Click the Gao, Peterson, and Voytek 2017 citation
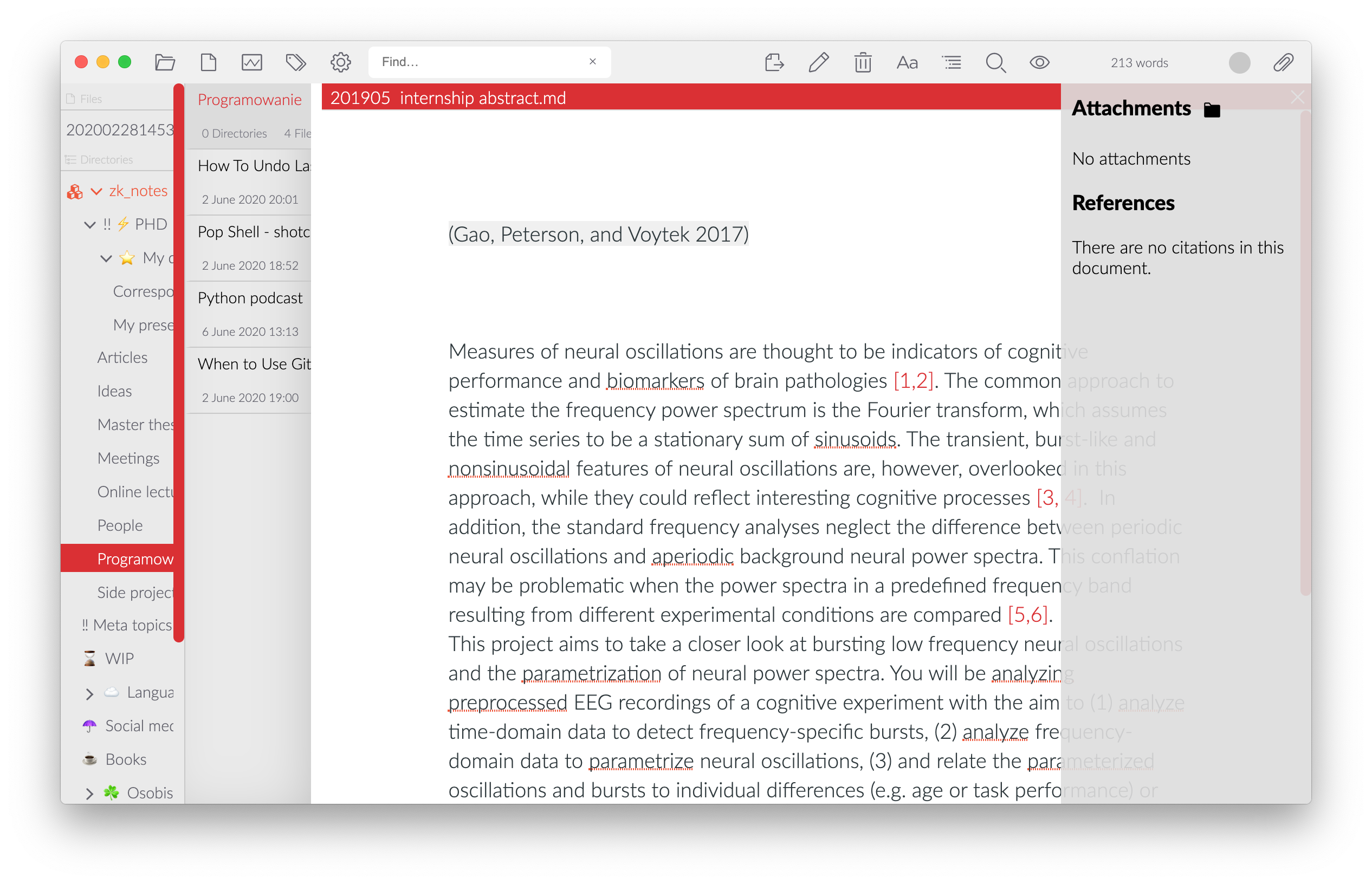This screenshot has height=884, width=1372. click(598, 234)
